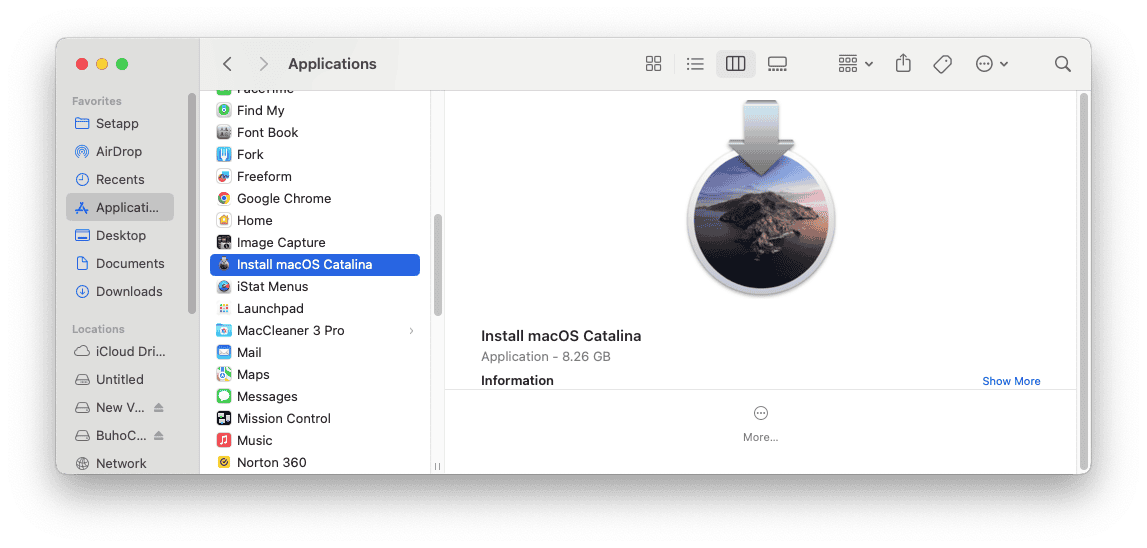Select AirDrop in the sidebar
This screenshot has width=1147, height=548.
[x=120, y=151]
